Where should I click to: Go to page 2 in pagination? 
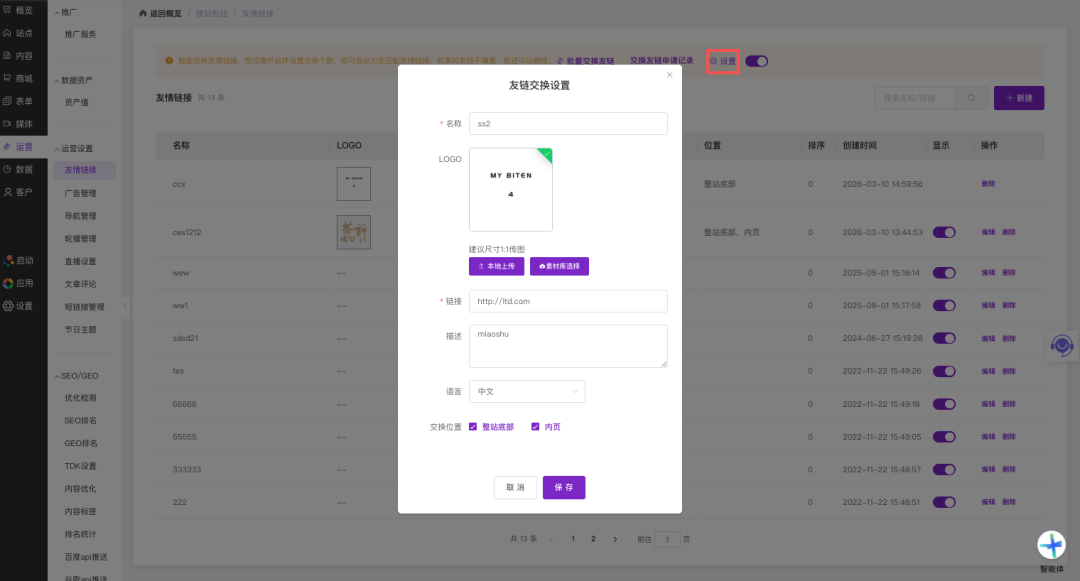[x=593, y=539]
